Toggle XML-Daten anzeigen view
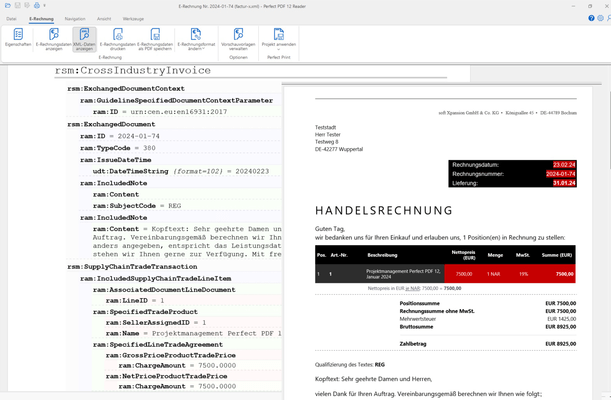The width and height of the screenshot is (611, 400). [x=85, y=39]
